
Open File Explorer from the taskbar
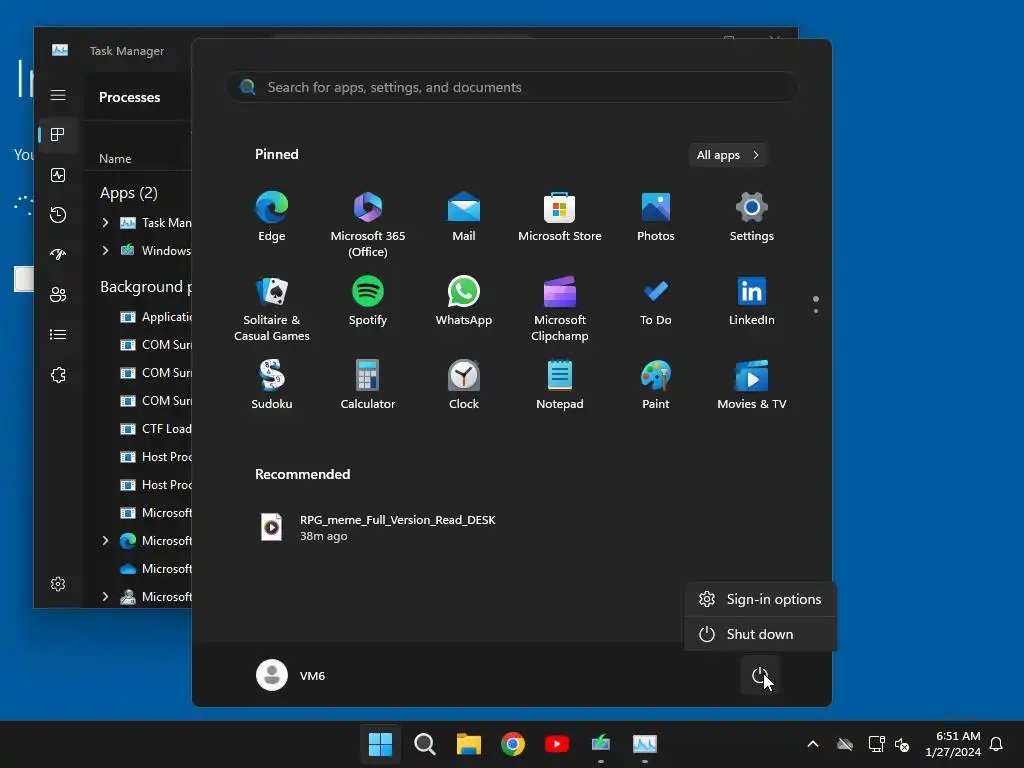pos(468,744)
